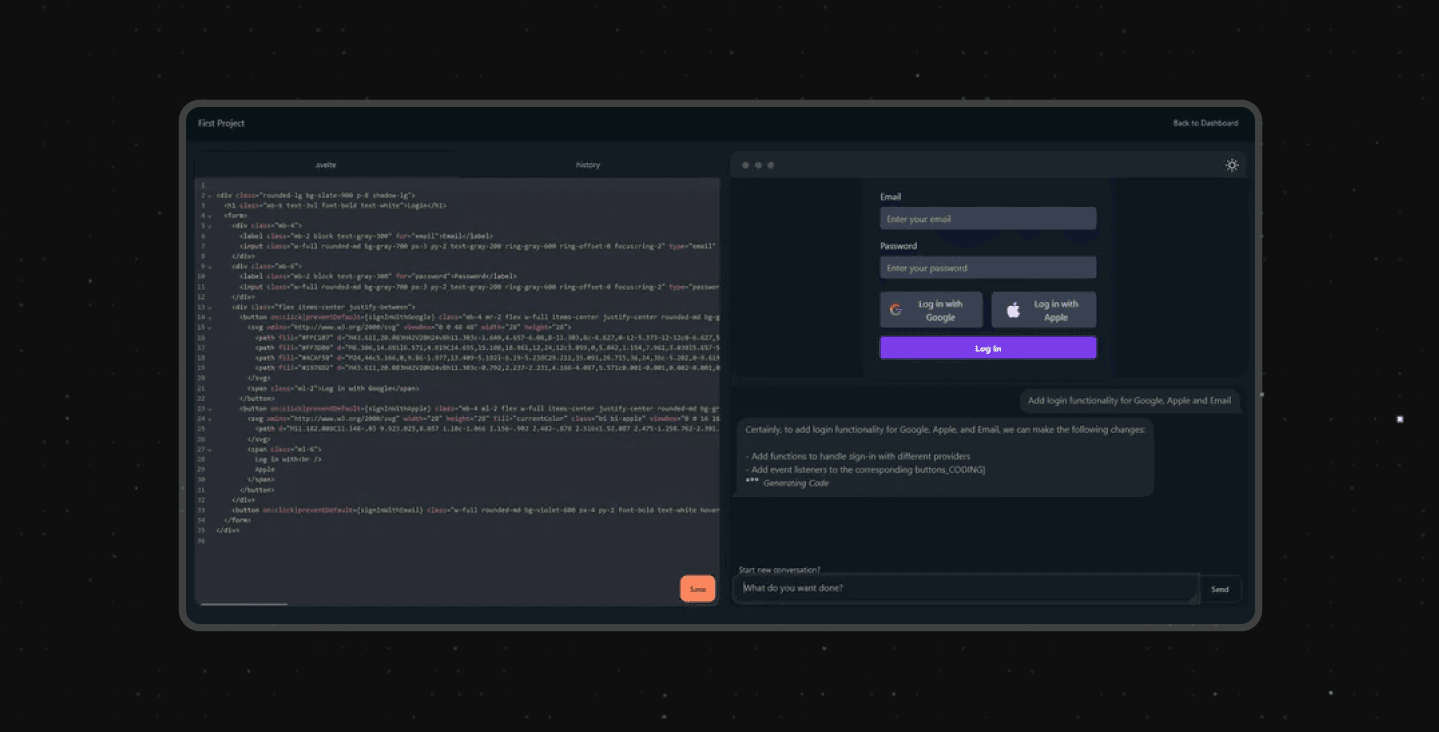Focus the What do you want done box
Image resolution: width=1439 pixels, height=732 pixels.
coord(966,588)
